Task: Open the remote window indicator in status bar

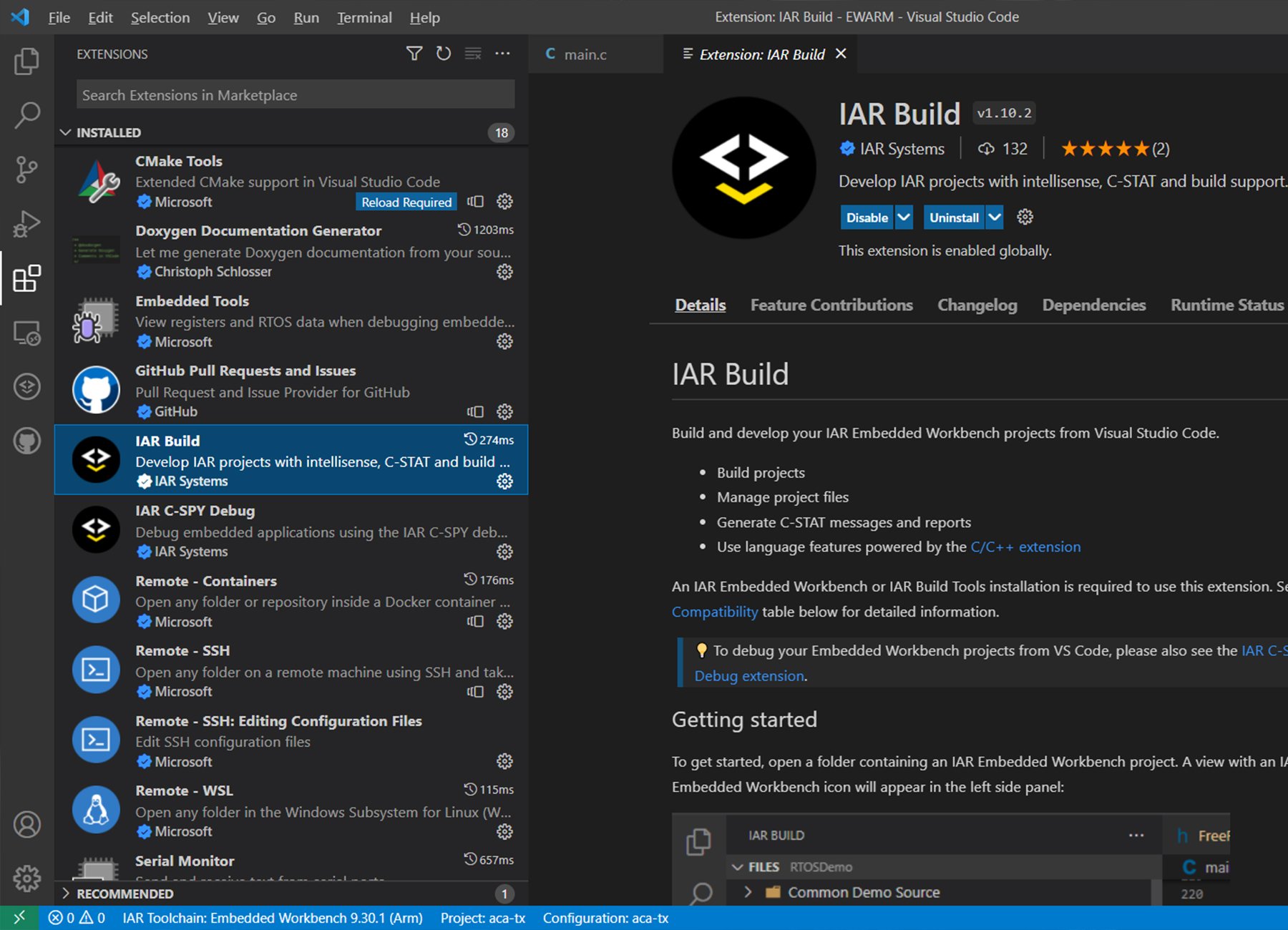Action: tap(19, 918)
